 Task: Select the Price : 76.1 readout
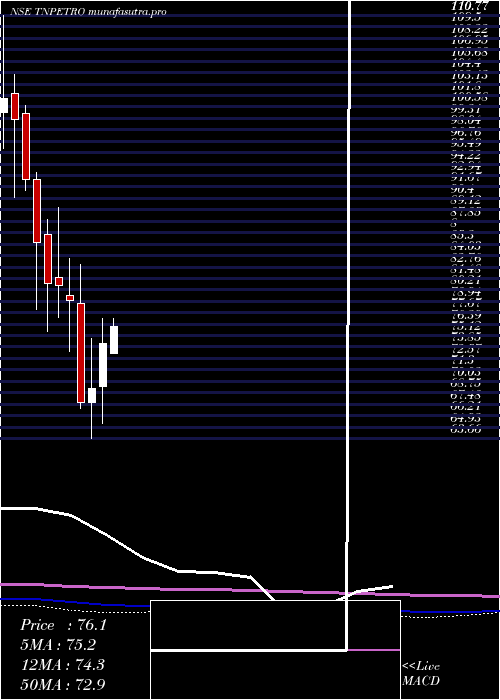[63, 625]
